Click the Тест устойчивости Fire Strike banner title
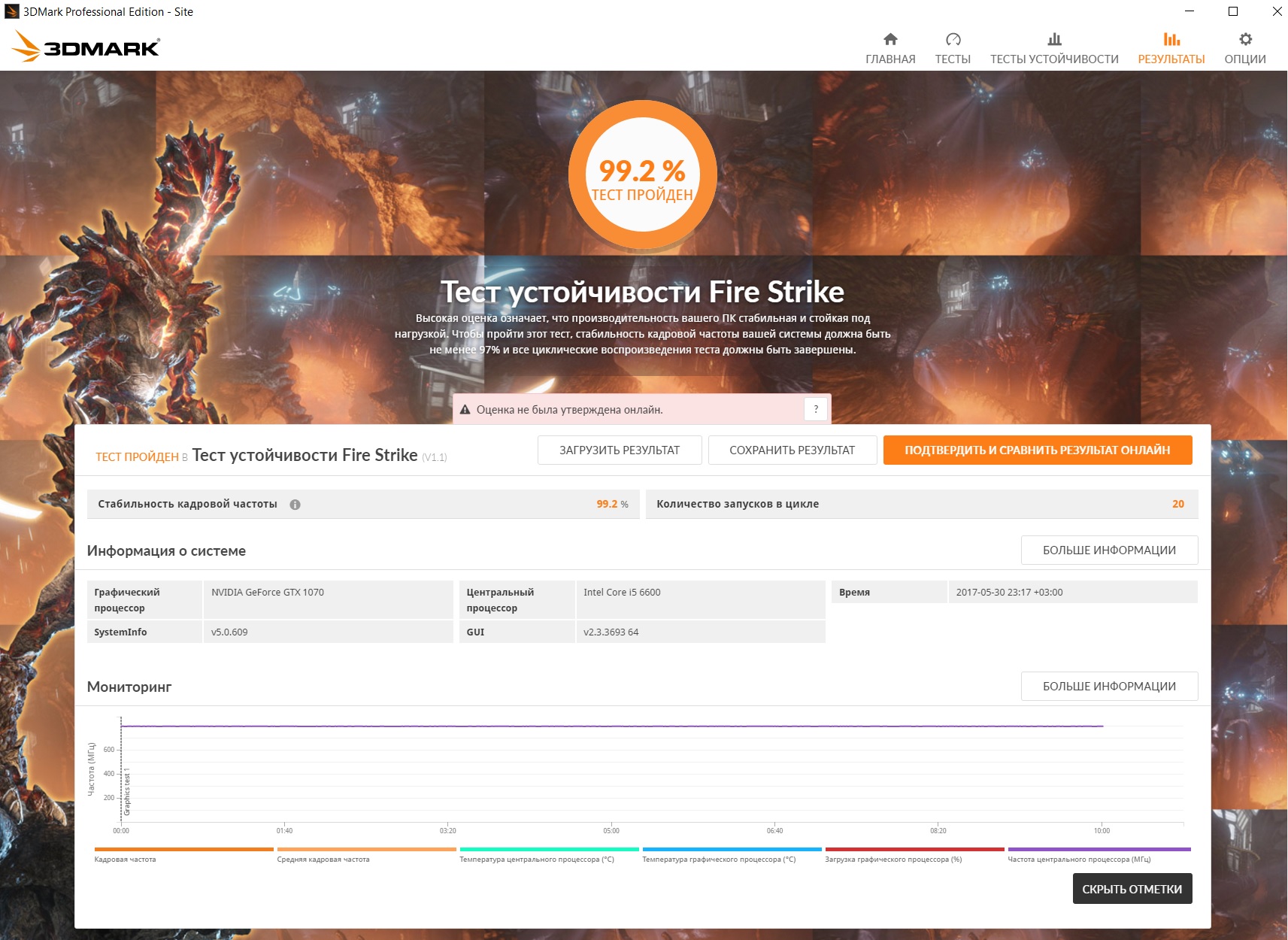1288x940 pixels. [x=642, y=292]
